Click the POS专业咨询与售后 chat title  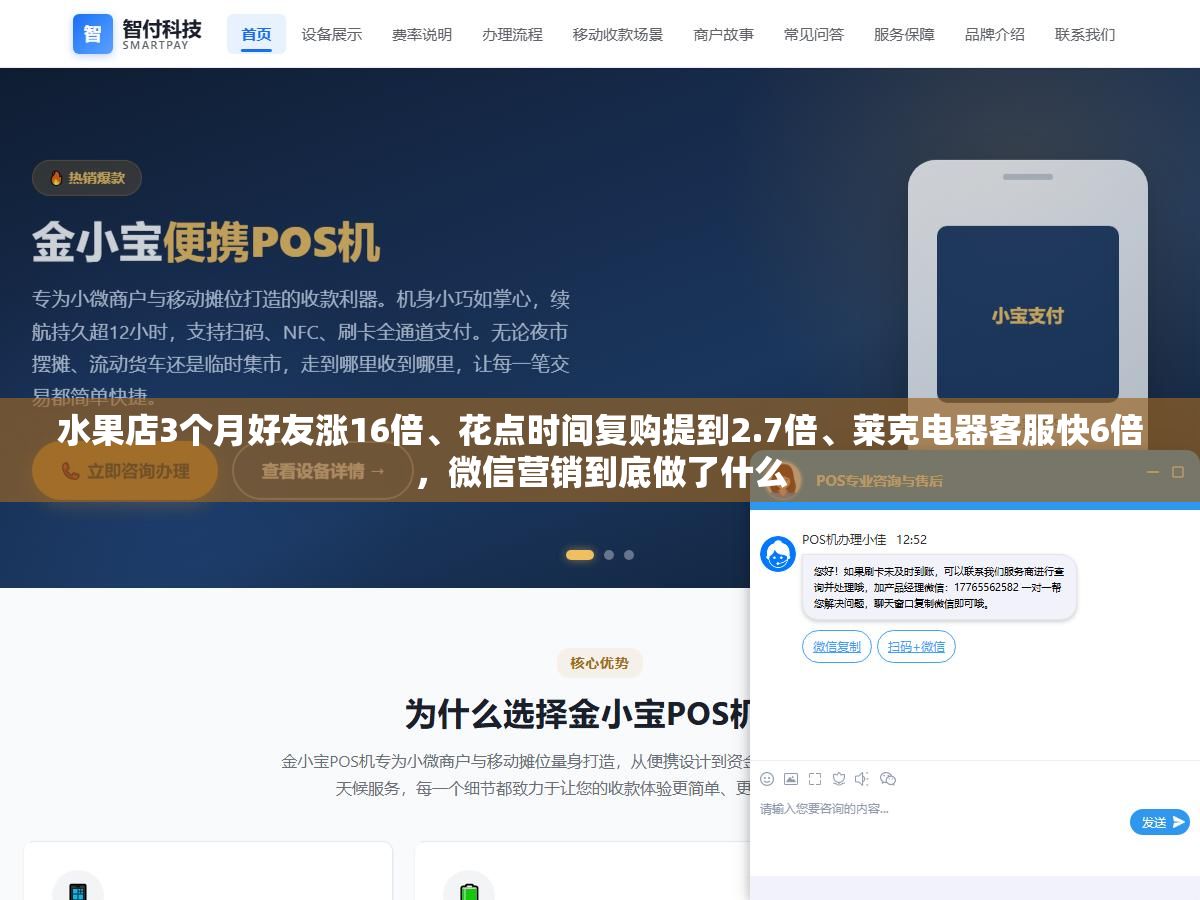pyautogui.click(x=879, y=480)
